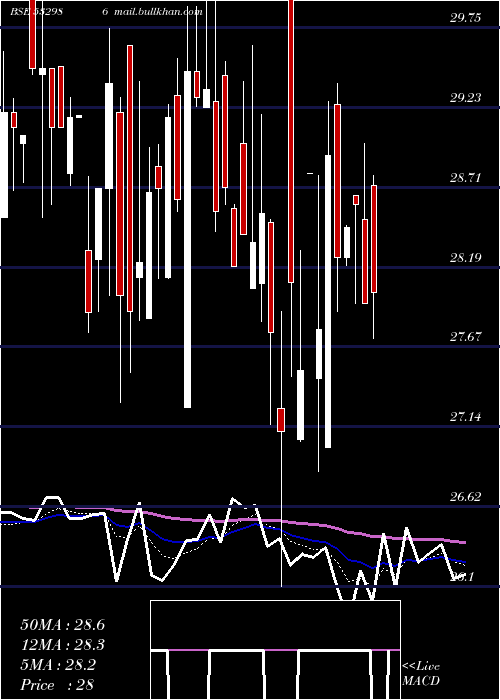Image resolution: width=500 pixels, height=700 pixels.
Task: Click the 28.19 price axis label
Action: click(466, 258)
